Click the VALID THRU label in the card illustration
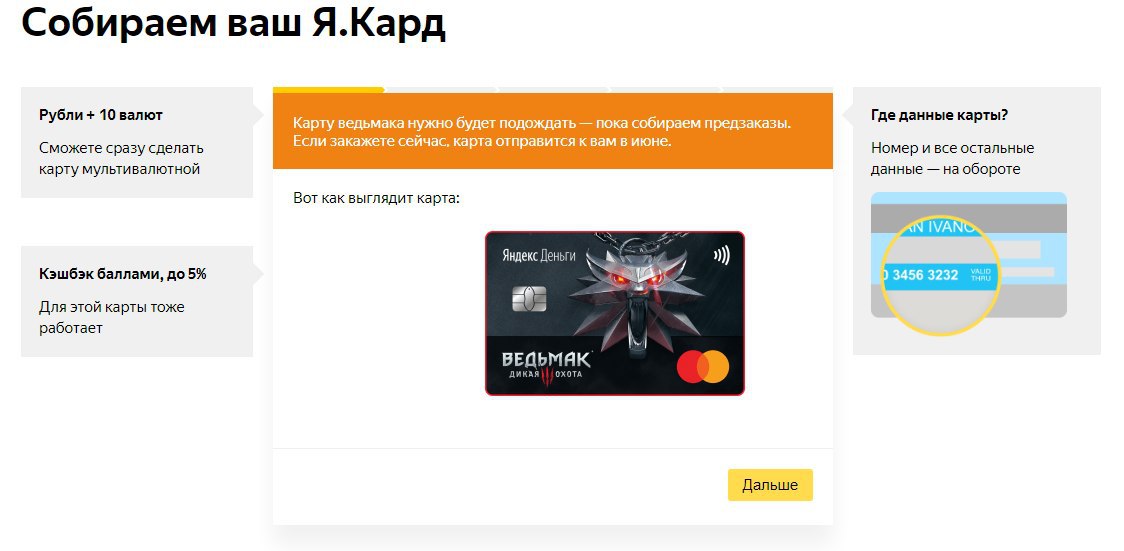 (x=980, y=274)
